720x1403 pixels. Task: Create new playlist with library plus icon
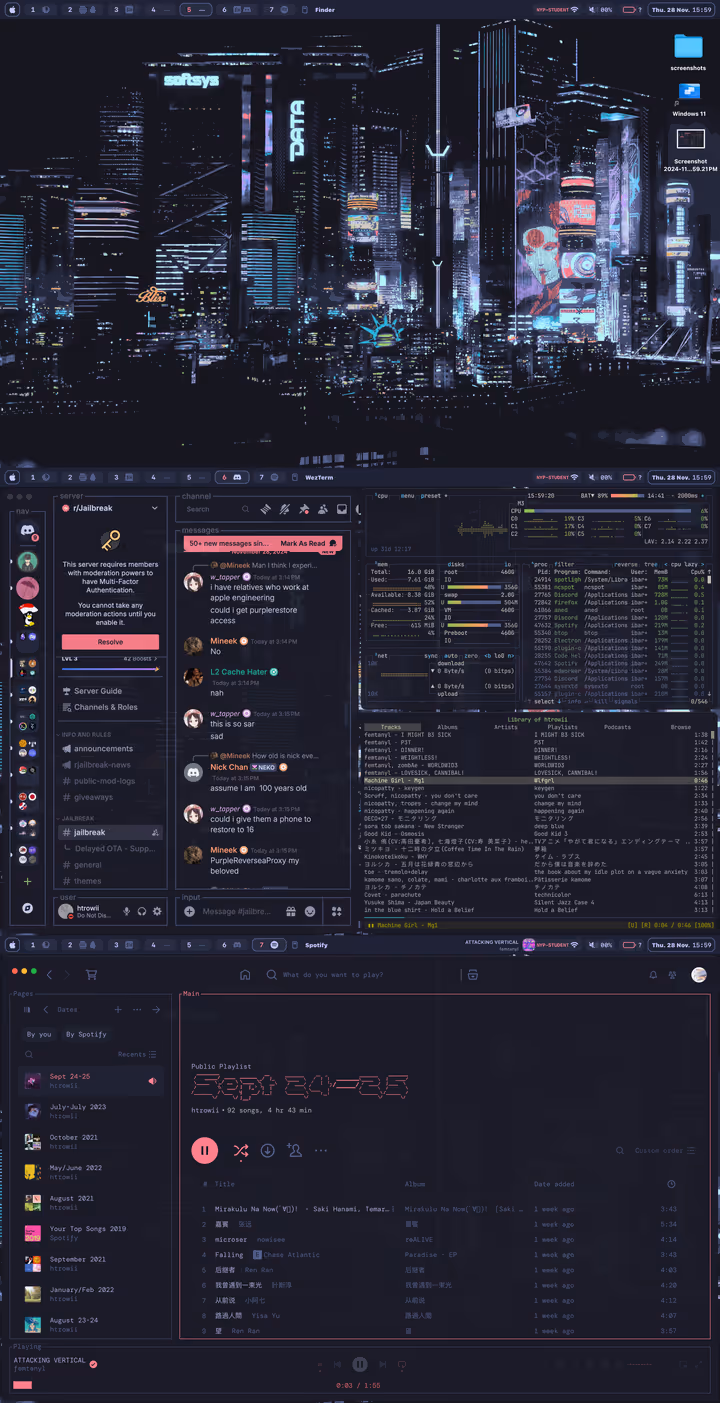[118, 1010]
